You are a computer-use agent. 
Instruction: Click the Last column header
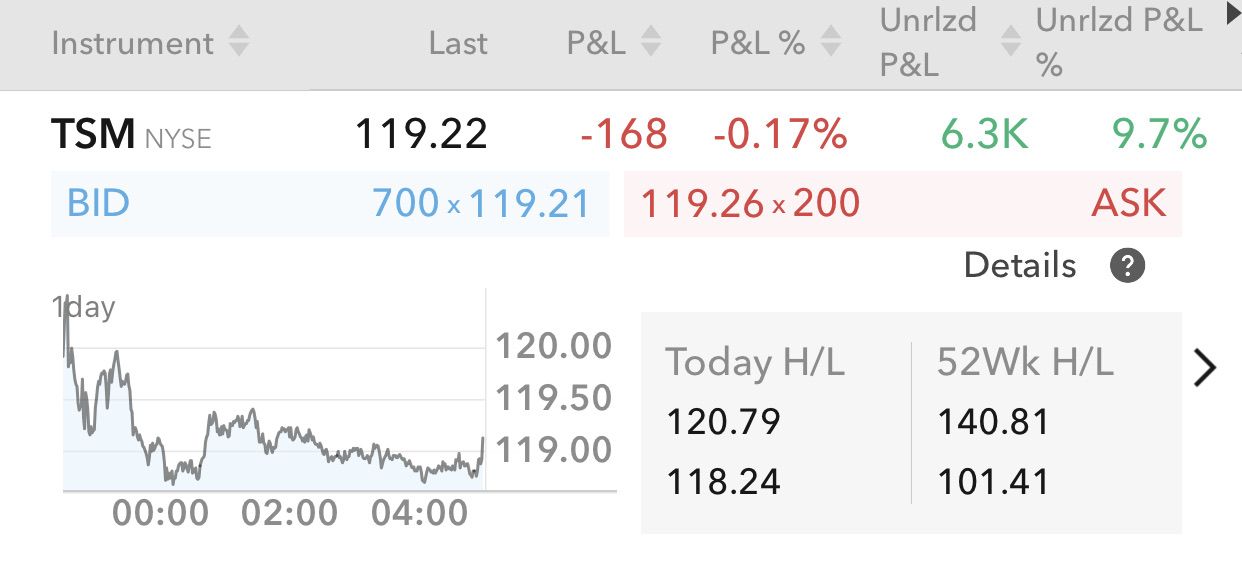[458, 43]
